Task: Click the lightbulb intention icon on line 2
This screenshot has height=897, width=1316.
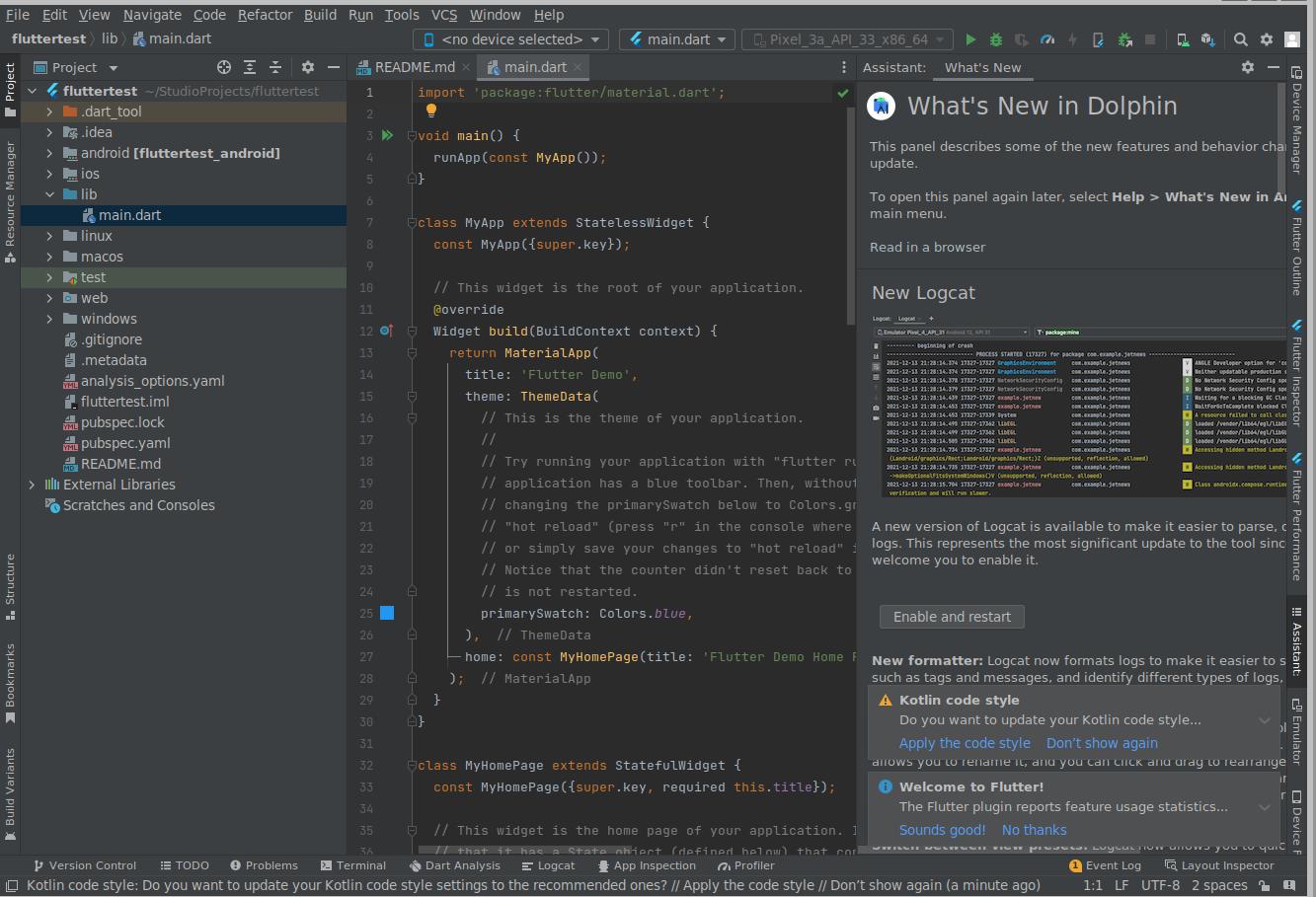Action: point(431,112)
